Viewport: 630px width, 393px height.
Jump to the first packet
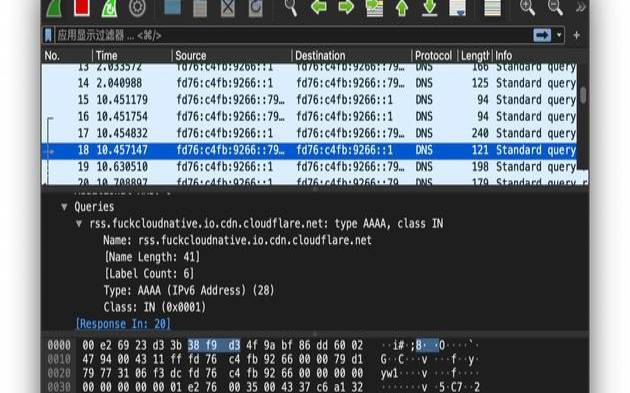402,8
